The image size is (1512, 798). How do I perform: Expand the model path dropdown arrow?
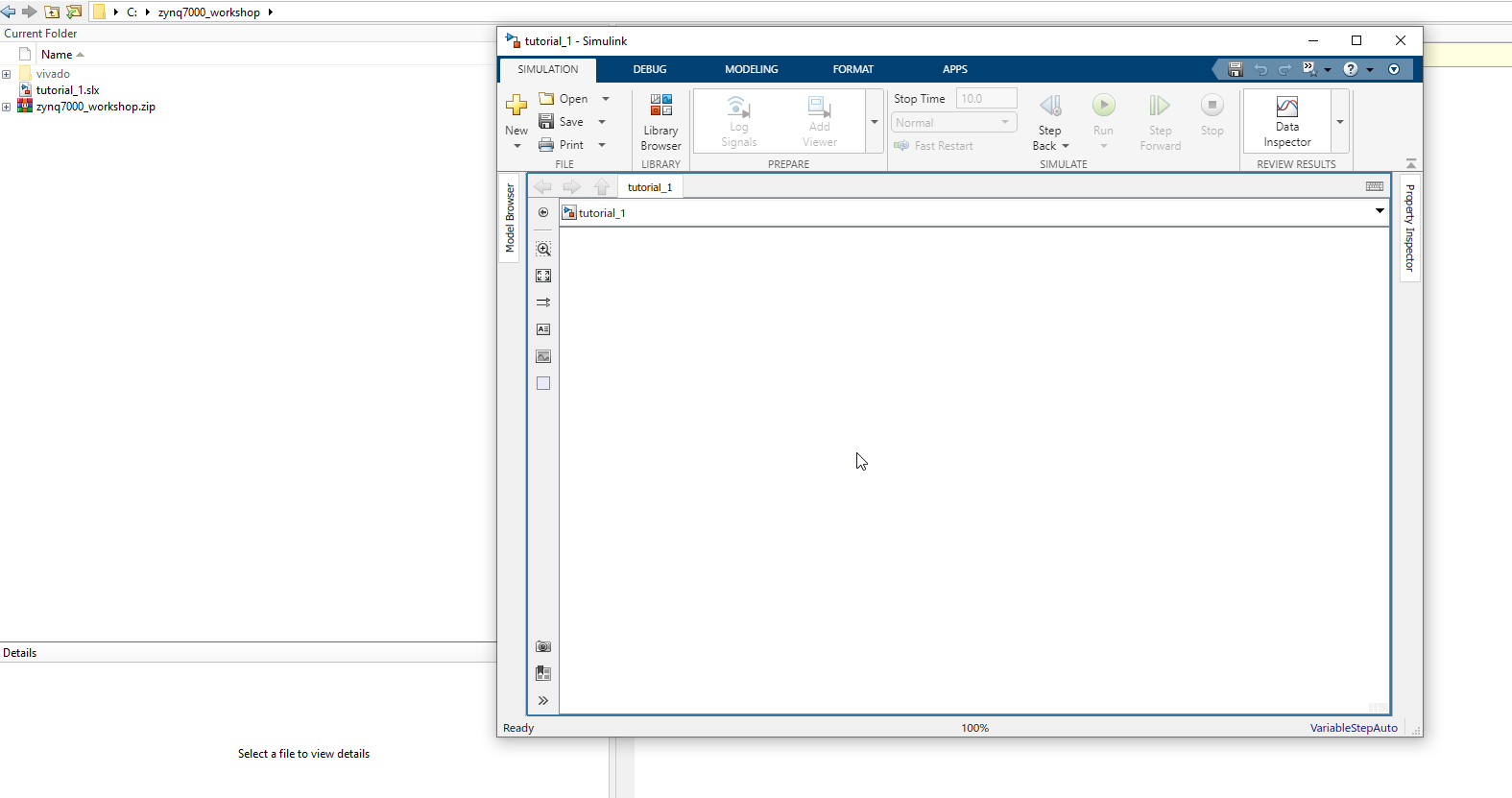tap(1380, 211)
